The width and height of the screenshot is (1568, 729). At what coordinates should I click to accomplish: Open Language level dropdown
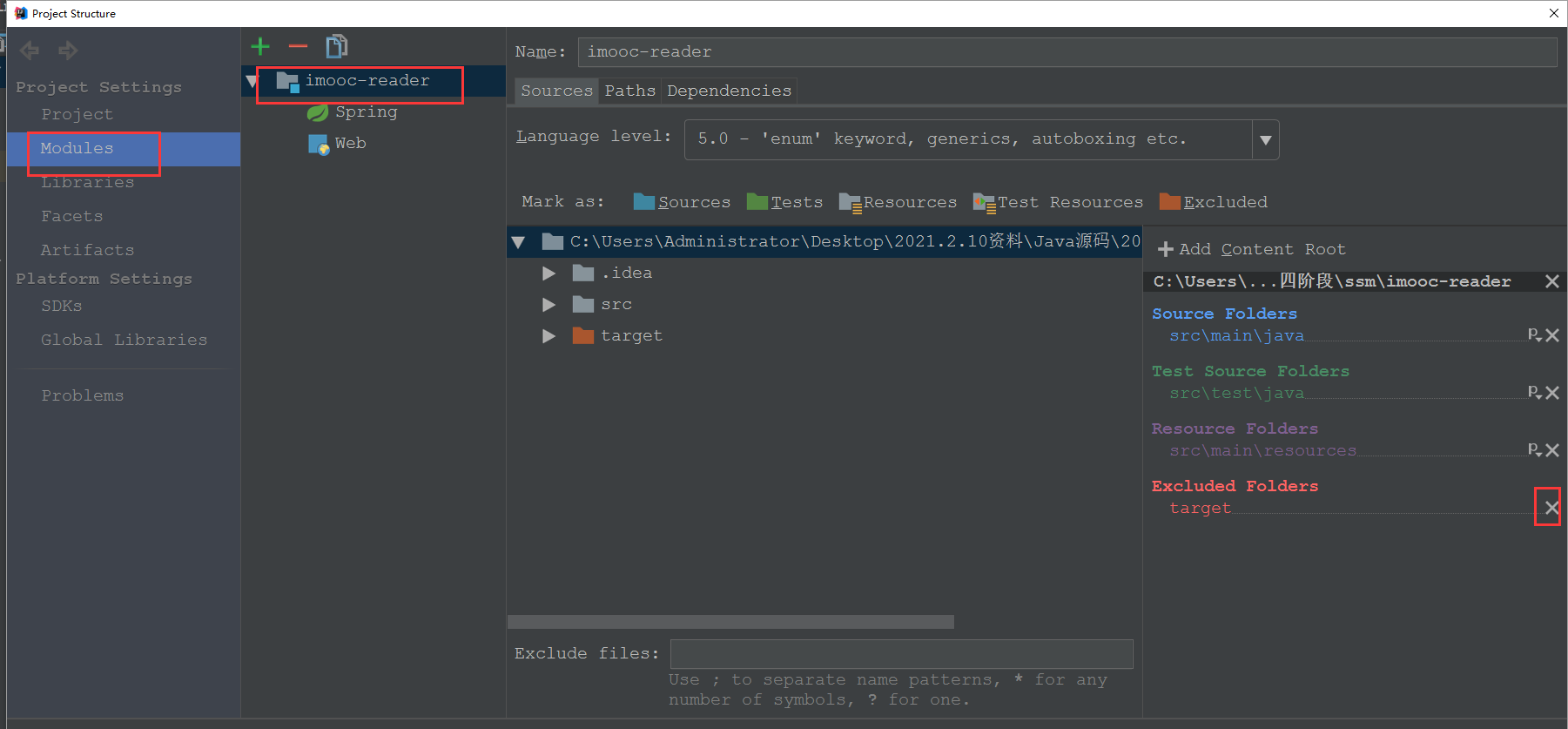1266,140
